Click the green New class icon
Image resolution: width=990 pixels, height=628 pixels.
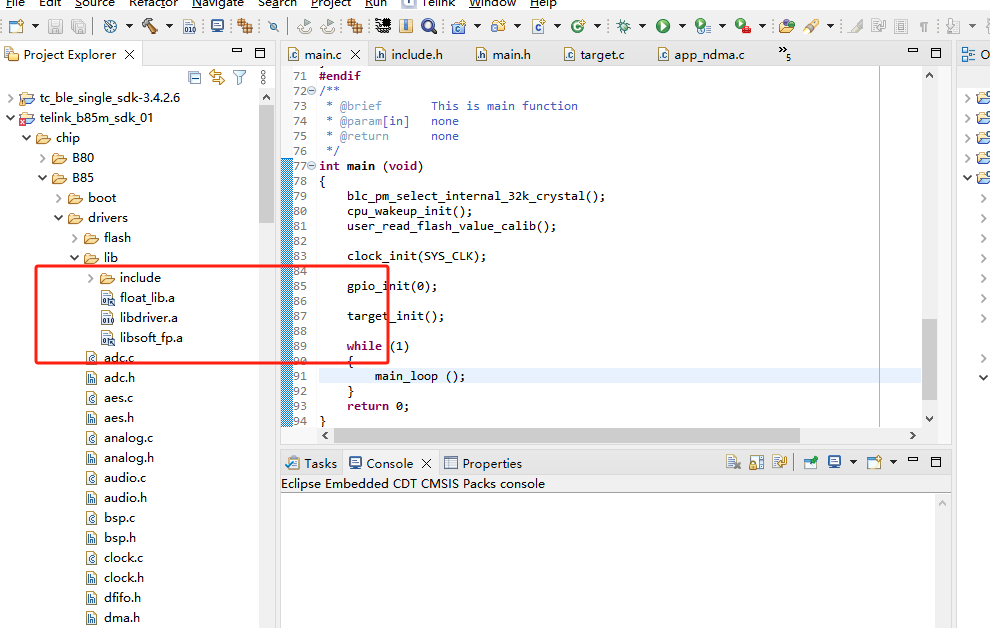point(578,26)
